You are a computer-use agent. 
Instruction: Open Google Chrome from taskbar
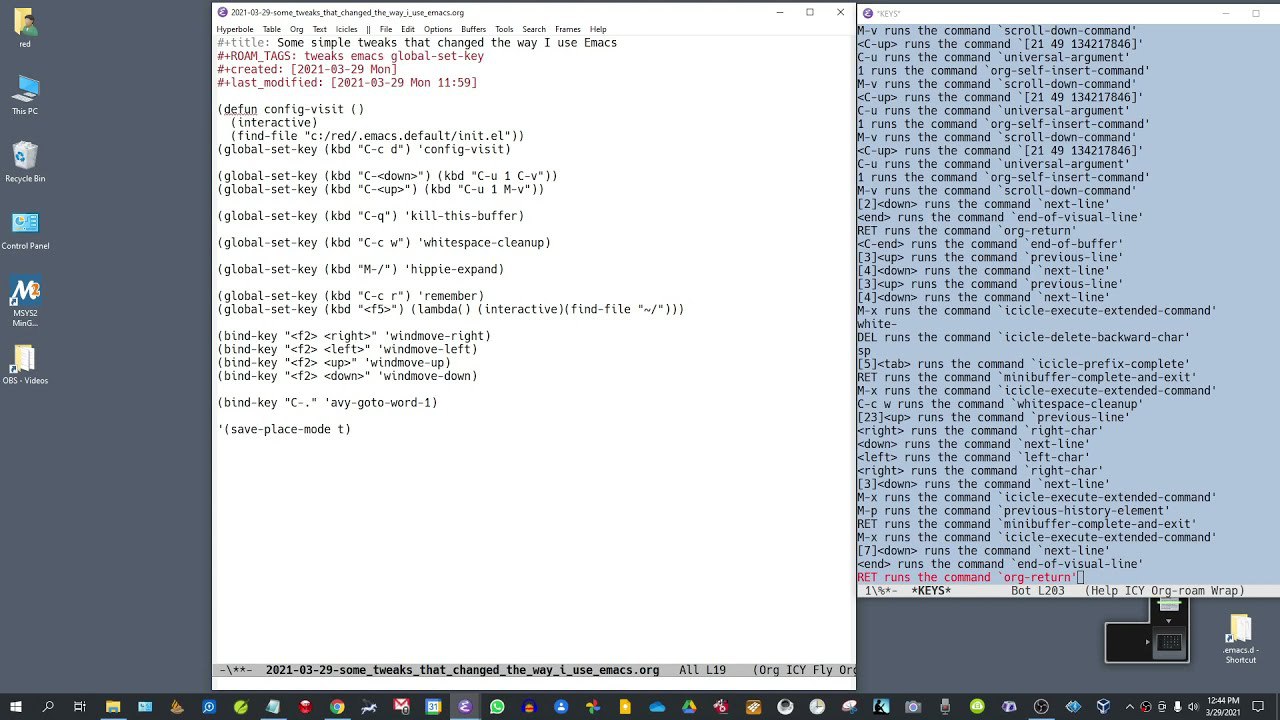337,707
